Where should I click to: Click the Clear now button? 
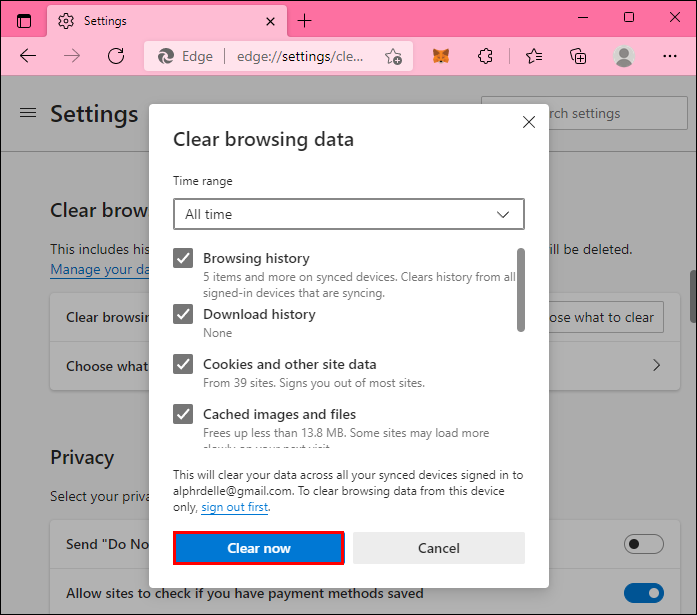click(x=259, y=548)
